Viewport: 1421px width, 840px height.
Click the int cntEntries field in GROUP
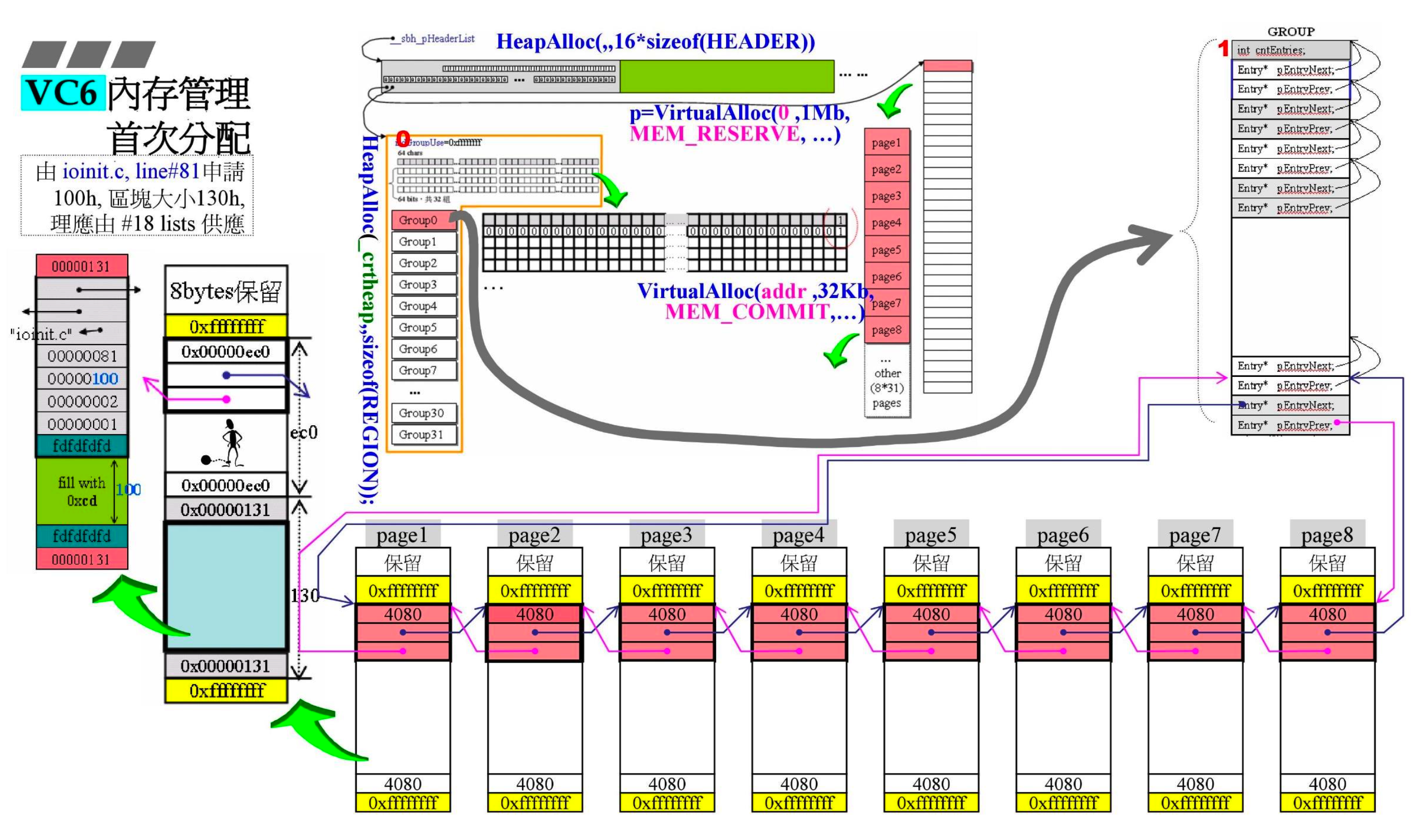[1290, 50]
